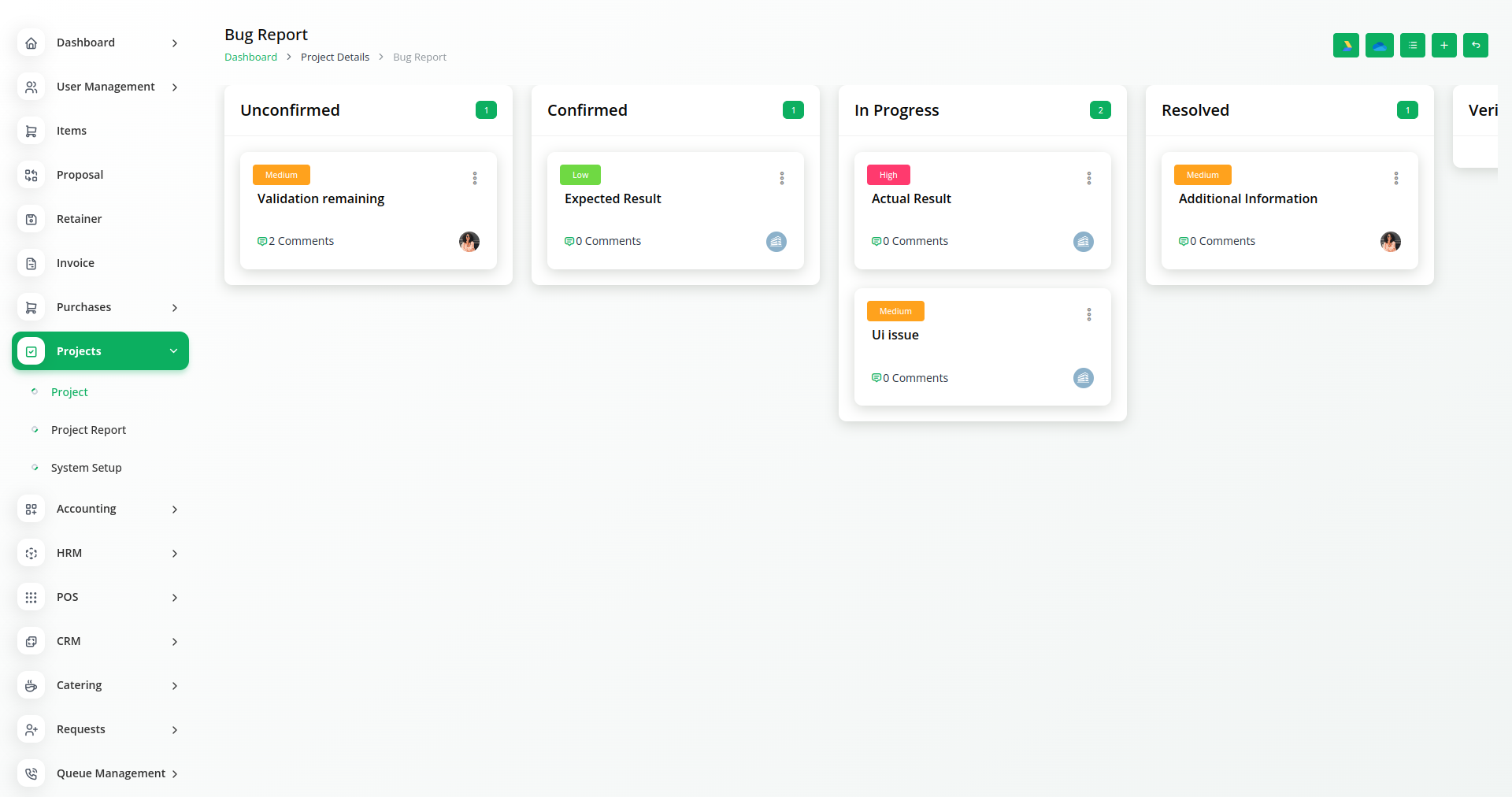Open Project Report in sidebar
This screenshot has width=1512, height=797.
(x=88, y=430)
